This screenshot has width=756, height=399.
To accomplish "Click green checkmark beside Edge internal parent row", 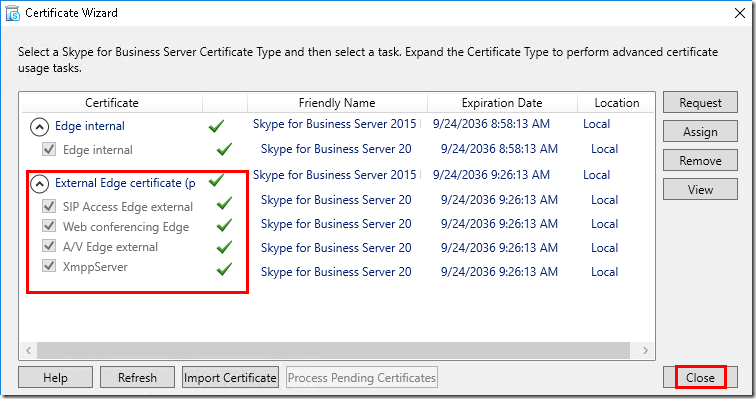I will tap(216, 126).
